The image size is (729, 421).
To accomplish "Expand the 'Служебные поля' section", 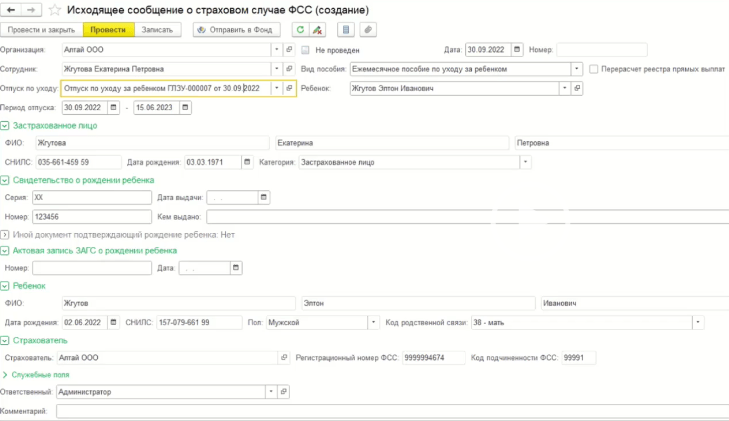I will [x=6, y=374].
